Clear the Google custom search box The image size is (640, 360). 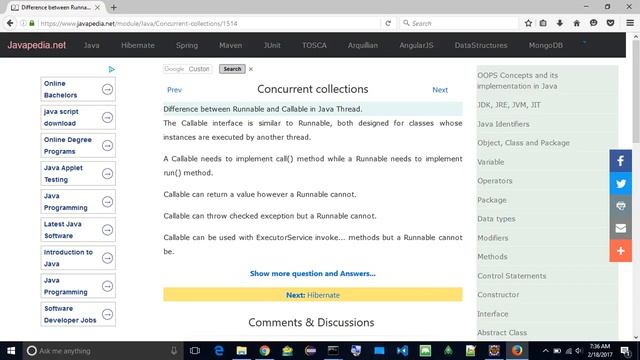click(x=251, y=69)
